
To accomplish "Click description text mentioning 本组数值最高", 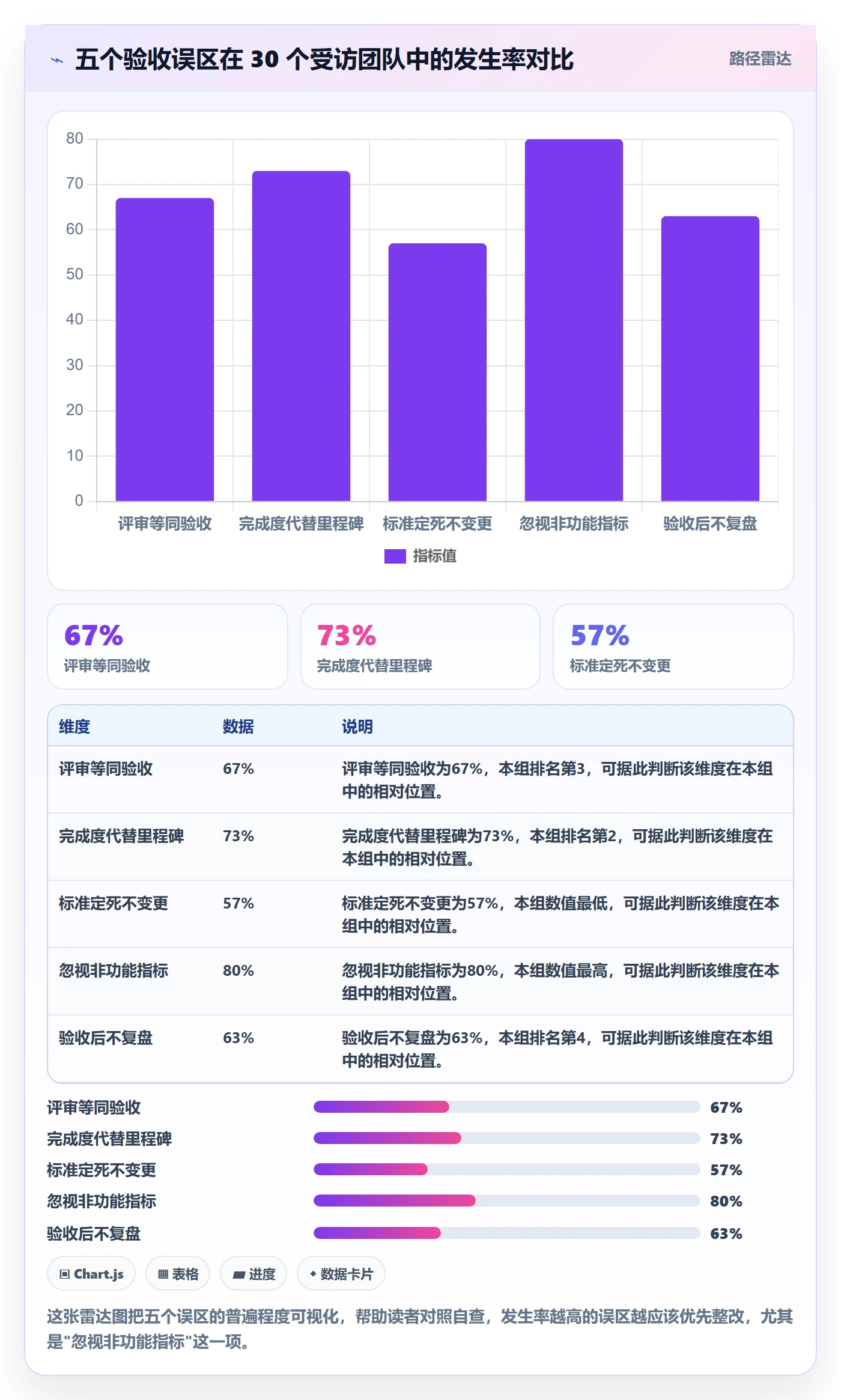I will pyautogui.click(x=560, y=982).
